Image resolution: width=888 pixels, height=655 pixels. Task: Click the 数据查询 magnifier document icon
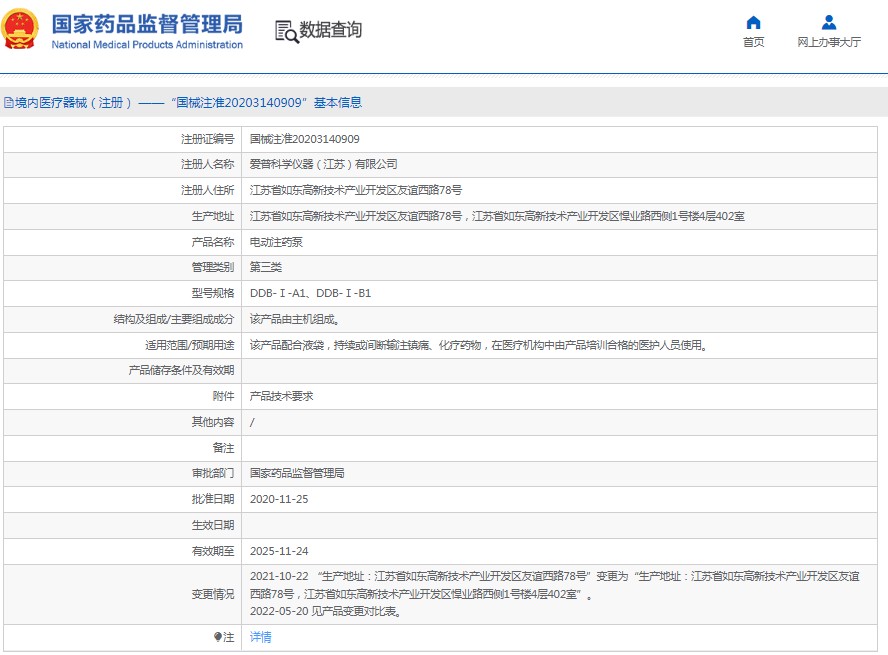286,31
